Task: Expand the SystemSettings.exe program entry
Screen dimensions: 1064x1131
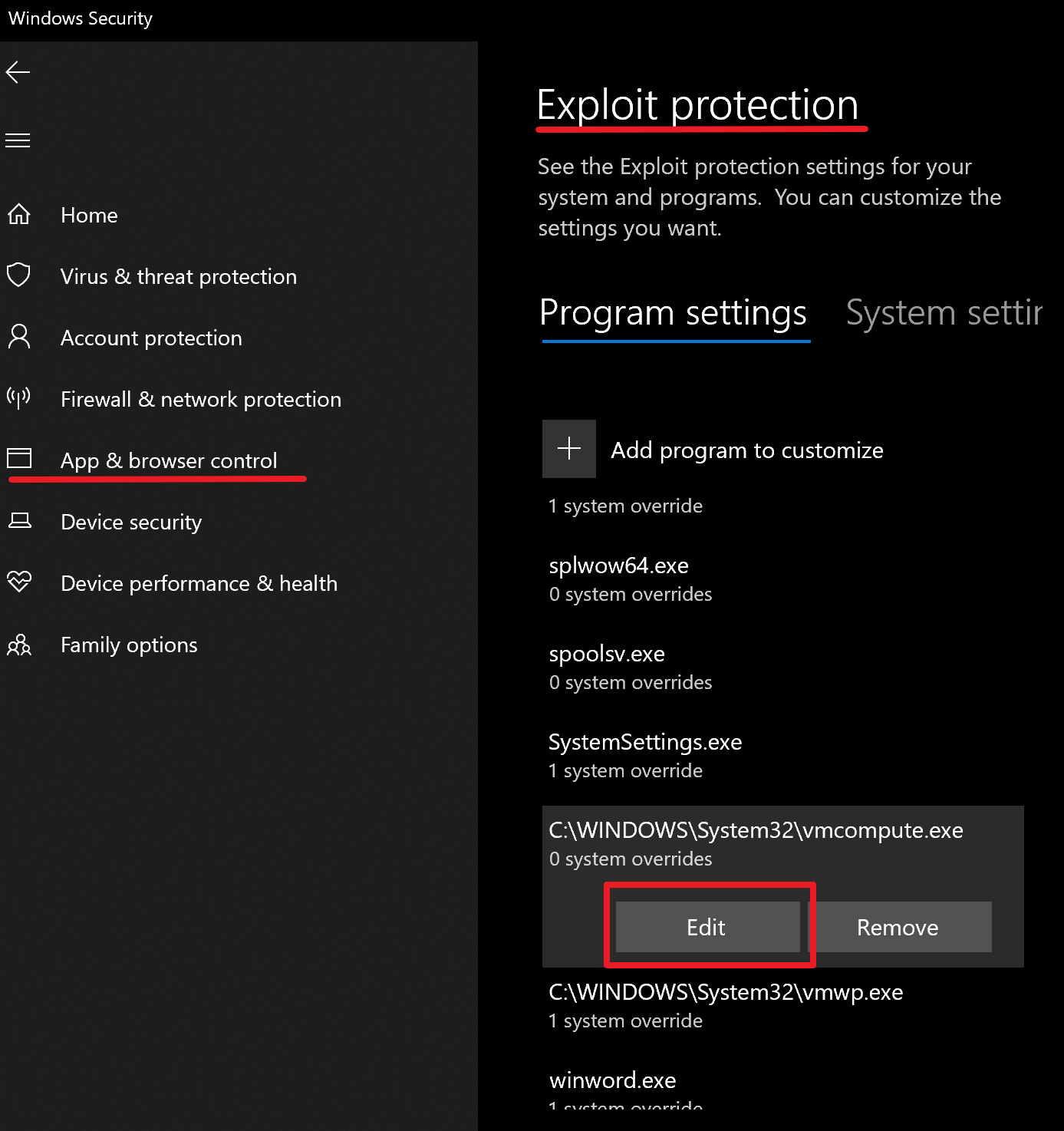Action: [644, 755]
